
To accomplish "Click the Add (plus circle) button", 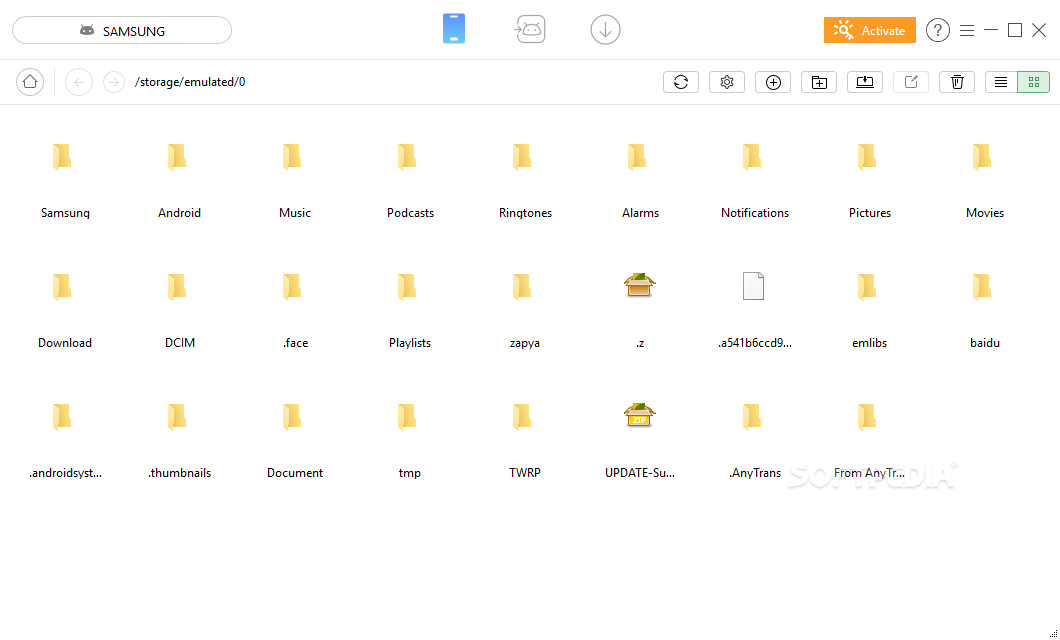I will (x=773, y=82).
